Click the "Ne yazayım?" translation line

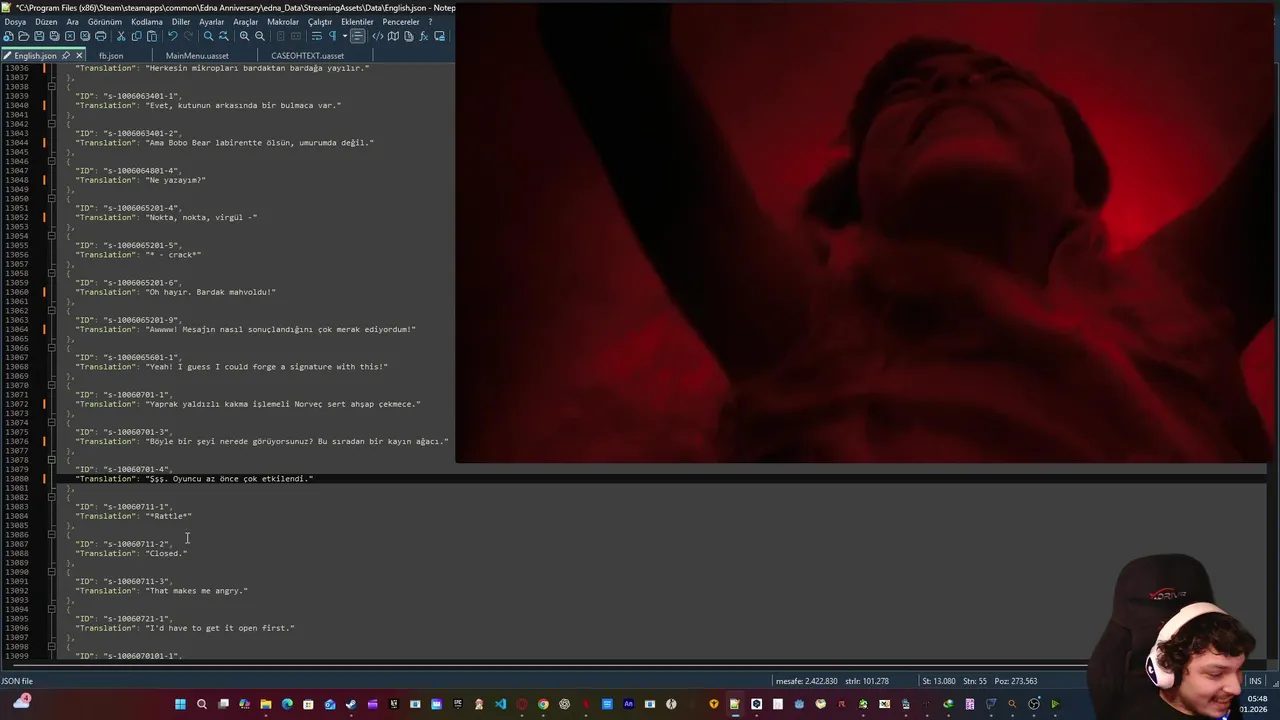[x=141, y=180]
